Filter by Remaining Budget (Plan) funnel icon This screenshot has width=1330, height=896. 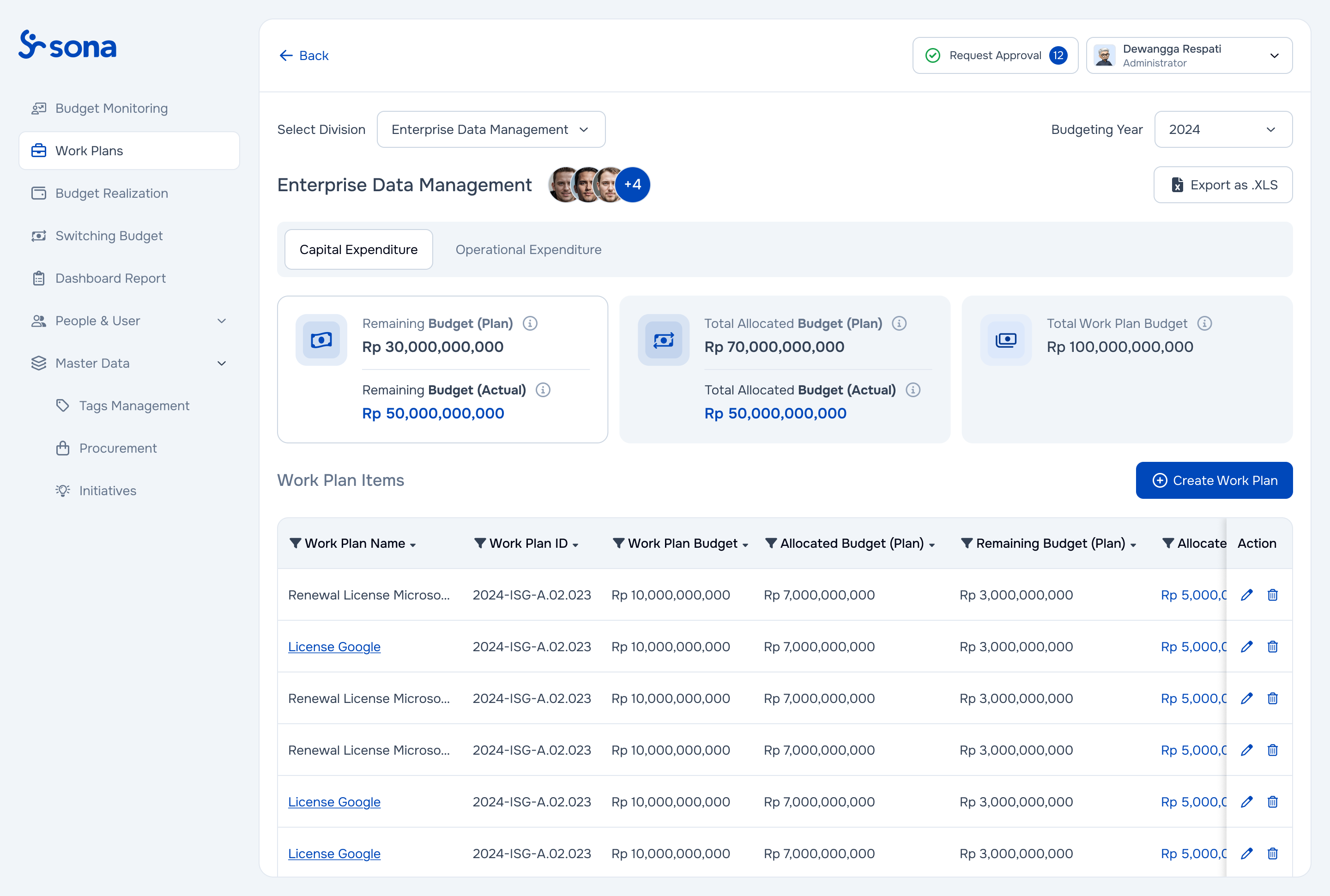point(967,543)
